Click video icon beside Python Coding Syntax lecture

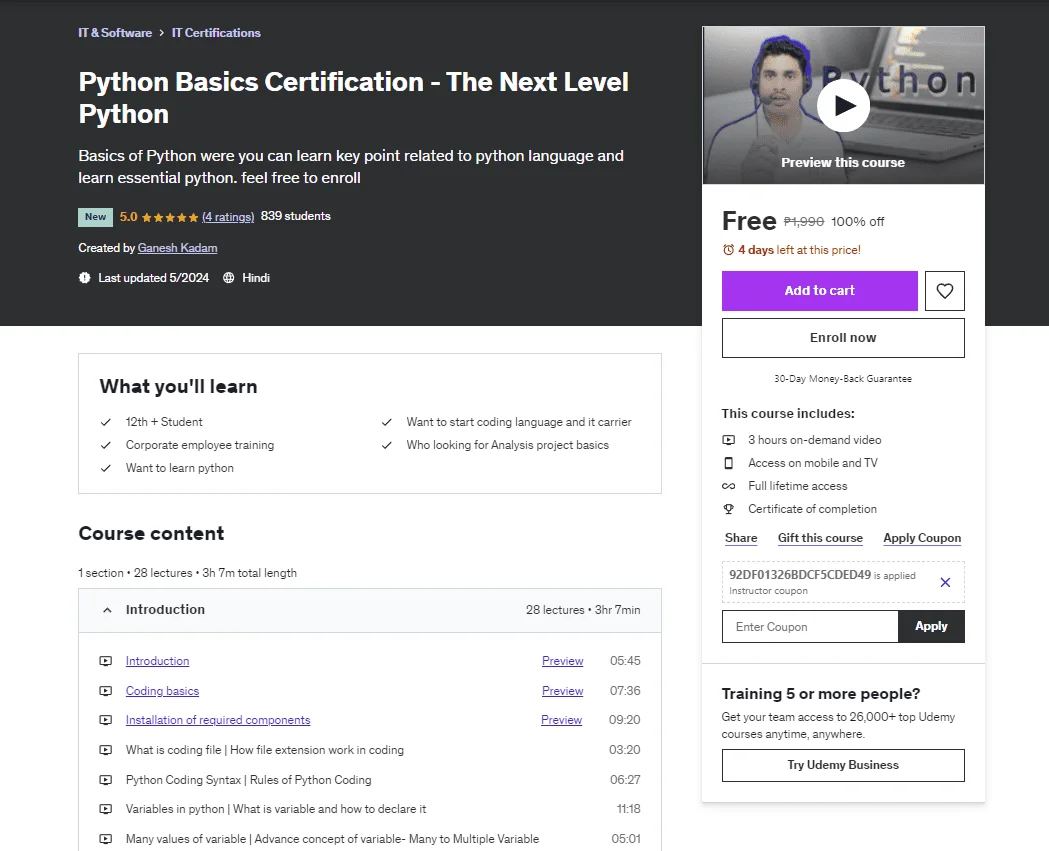pos(106,779)
